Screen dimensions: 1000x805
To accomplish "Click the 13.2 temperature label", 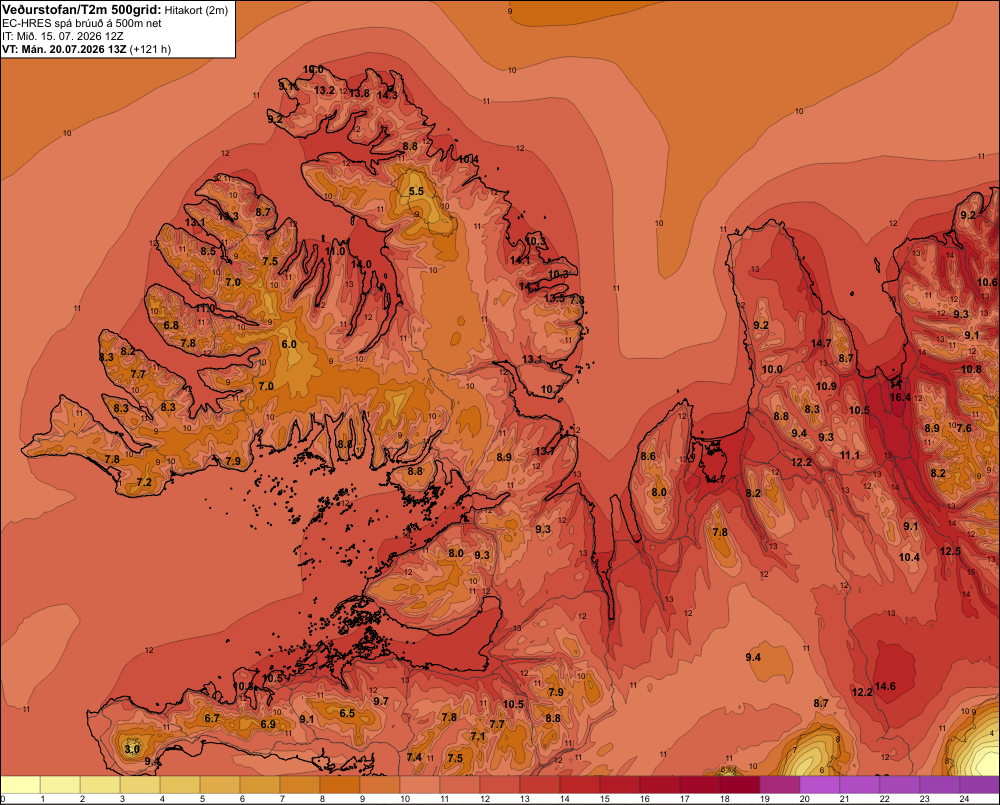I will tap(324, 91).
